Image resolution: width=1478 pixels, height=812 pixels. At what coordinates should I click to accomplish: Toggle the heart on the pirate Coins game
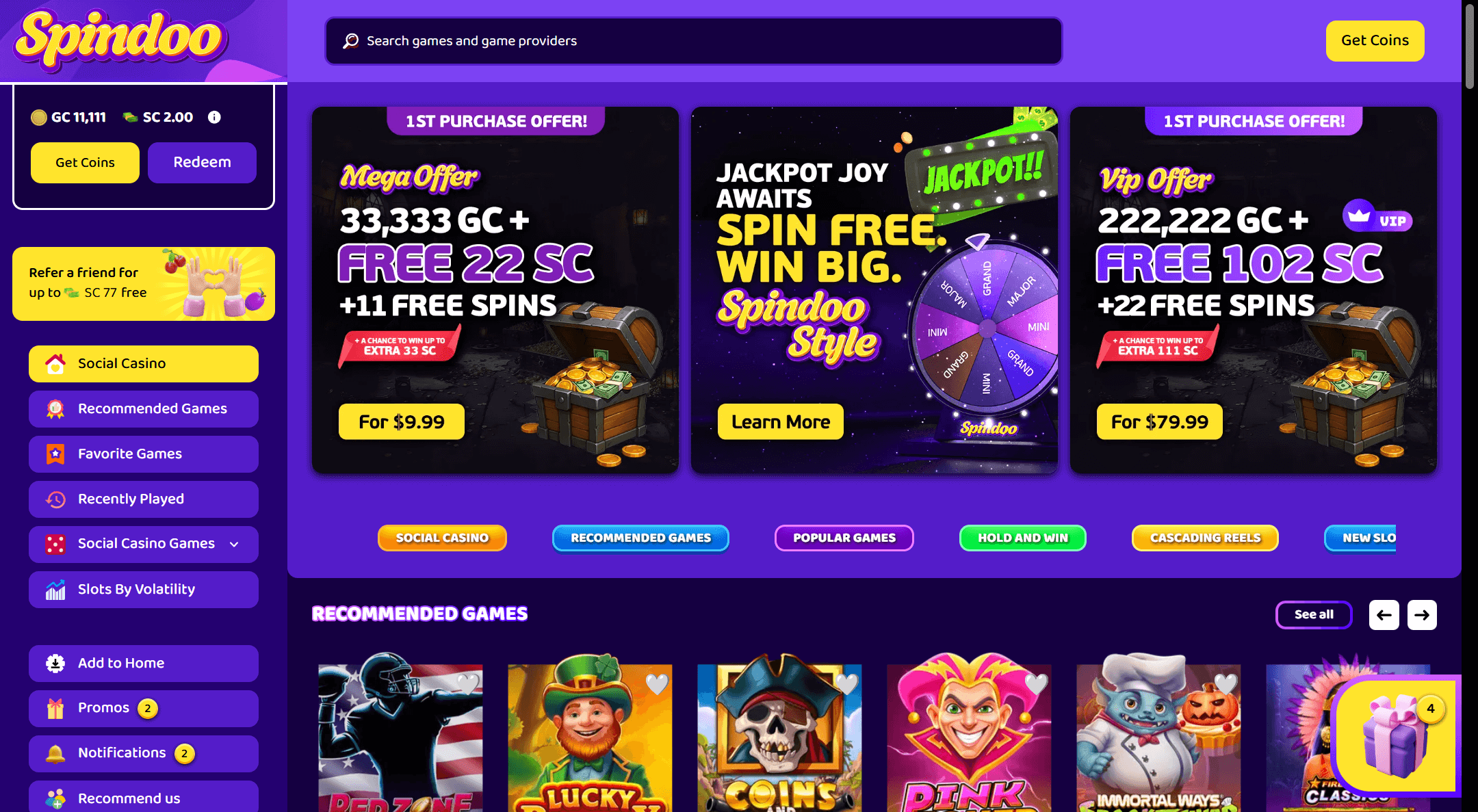pos(846,683)
